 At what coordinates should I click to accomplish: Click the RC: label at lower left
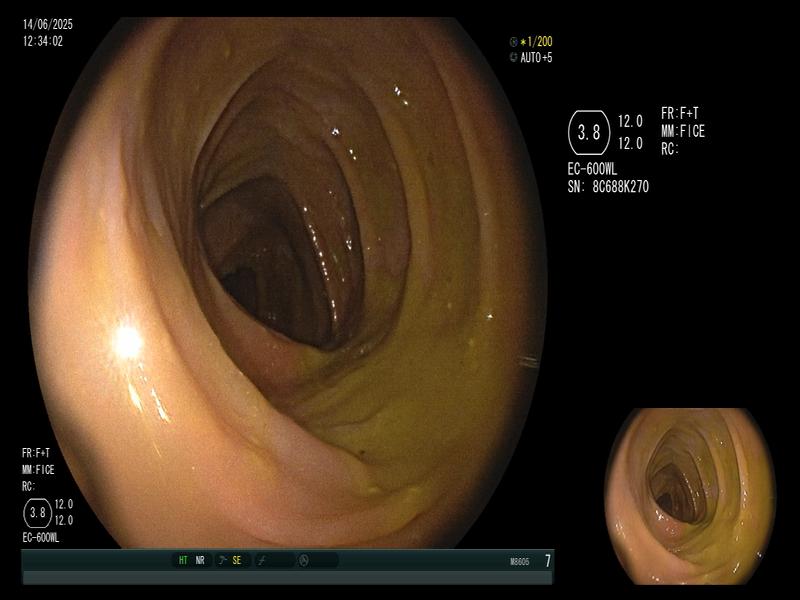[29, 486]
